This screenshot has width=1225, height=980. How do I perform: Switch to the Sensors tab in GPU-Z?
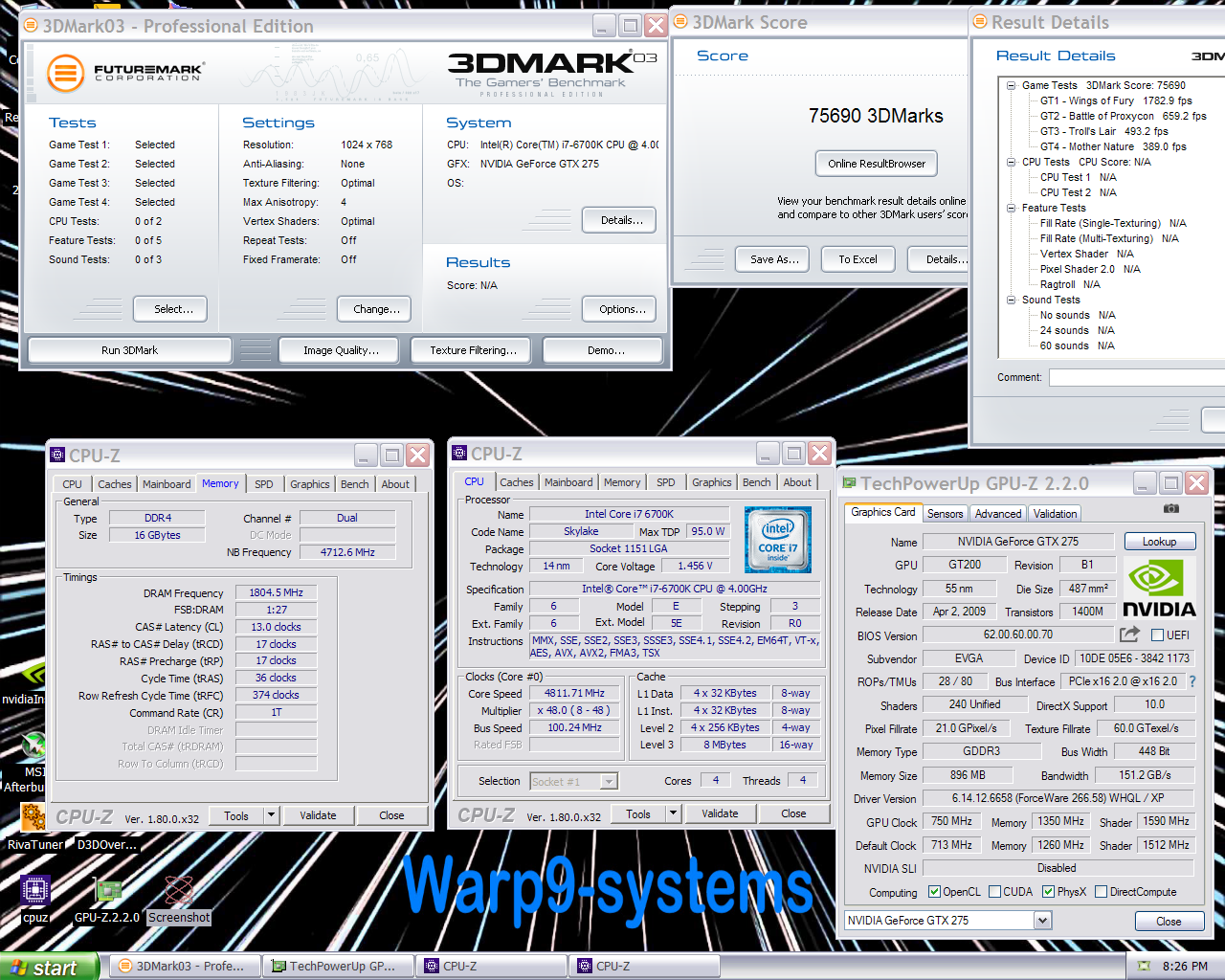pos(946,514)
